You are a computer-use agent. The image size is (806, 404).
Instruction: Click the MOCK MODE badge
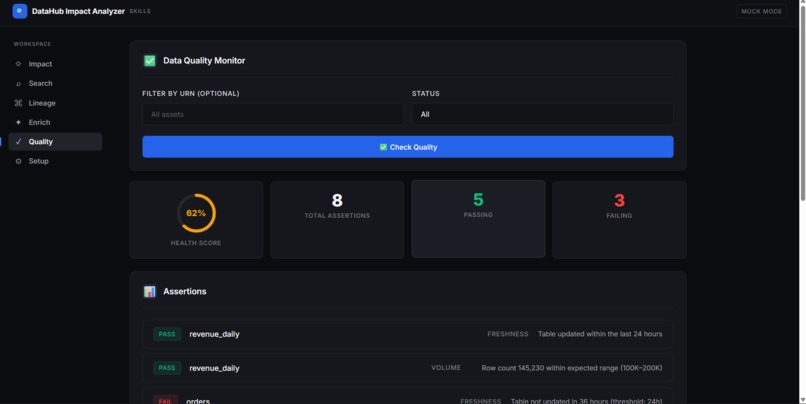pyautogui.click(x=761, y=11)
